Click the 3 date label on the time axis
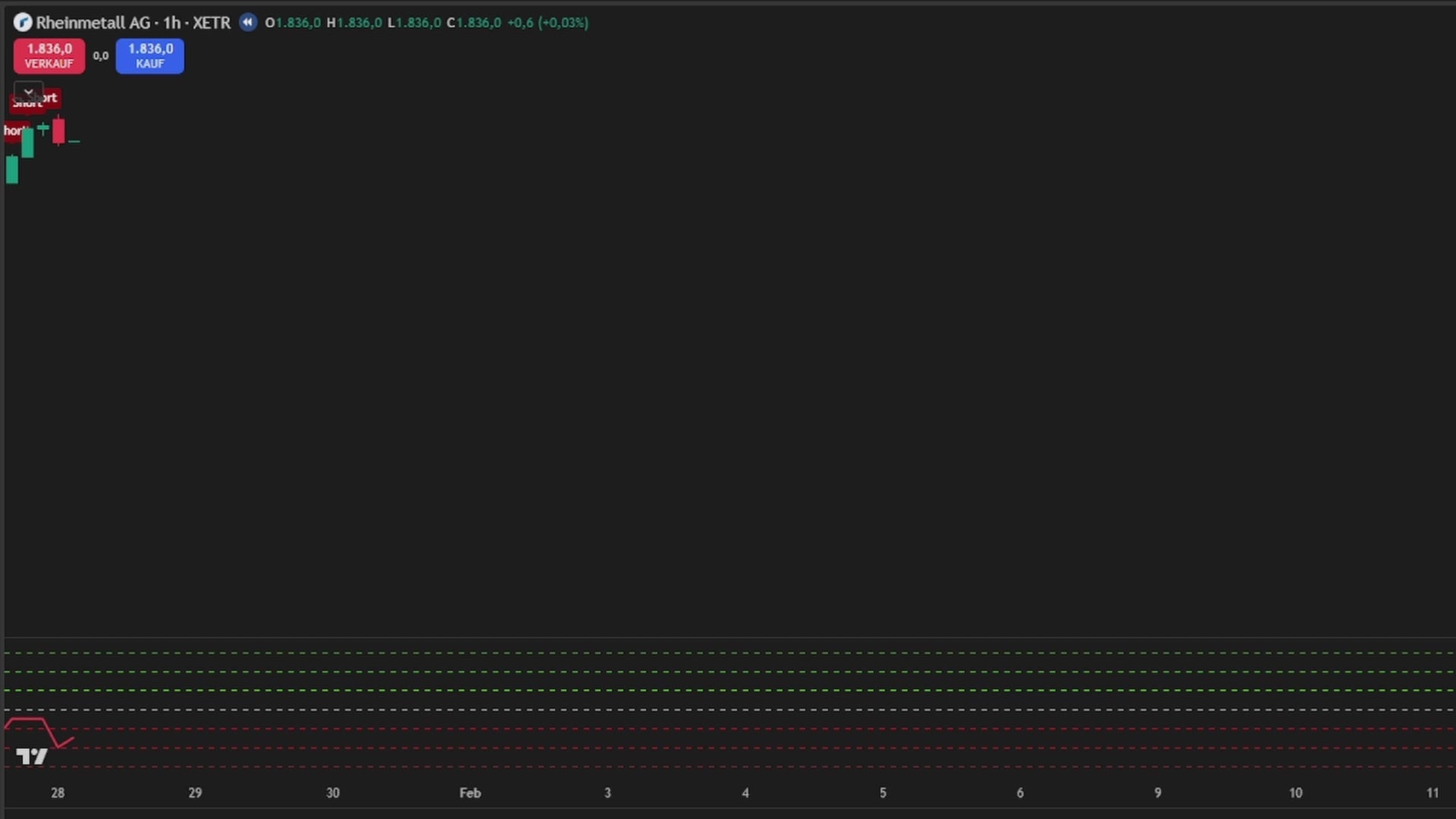 (x=607, y=792)
